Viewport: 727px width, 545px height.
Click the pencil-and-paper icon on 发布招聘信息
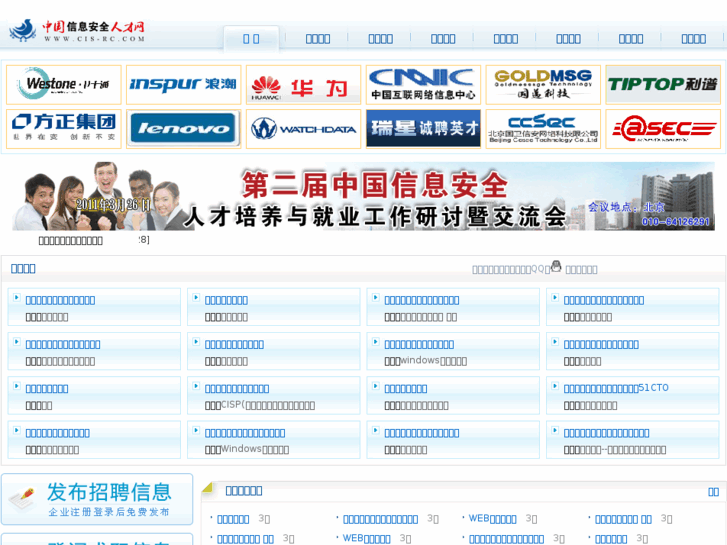point(23,499)
